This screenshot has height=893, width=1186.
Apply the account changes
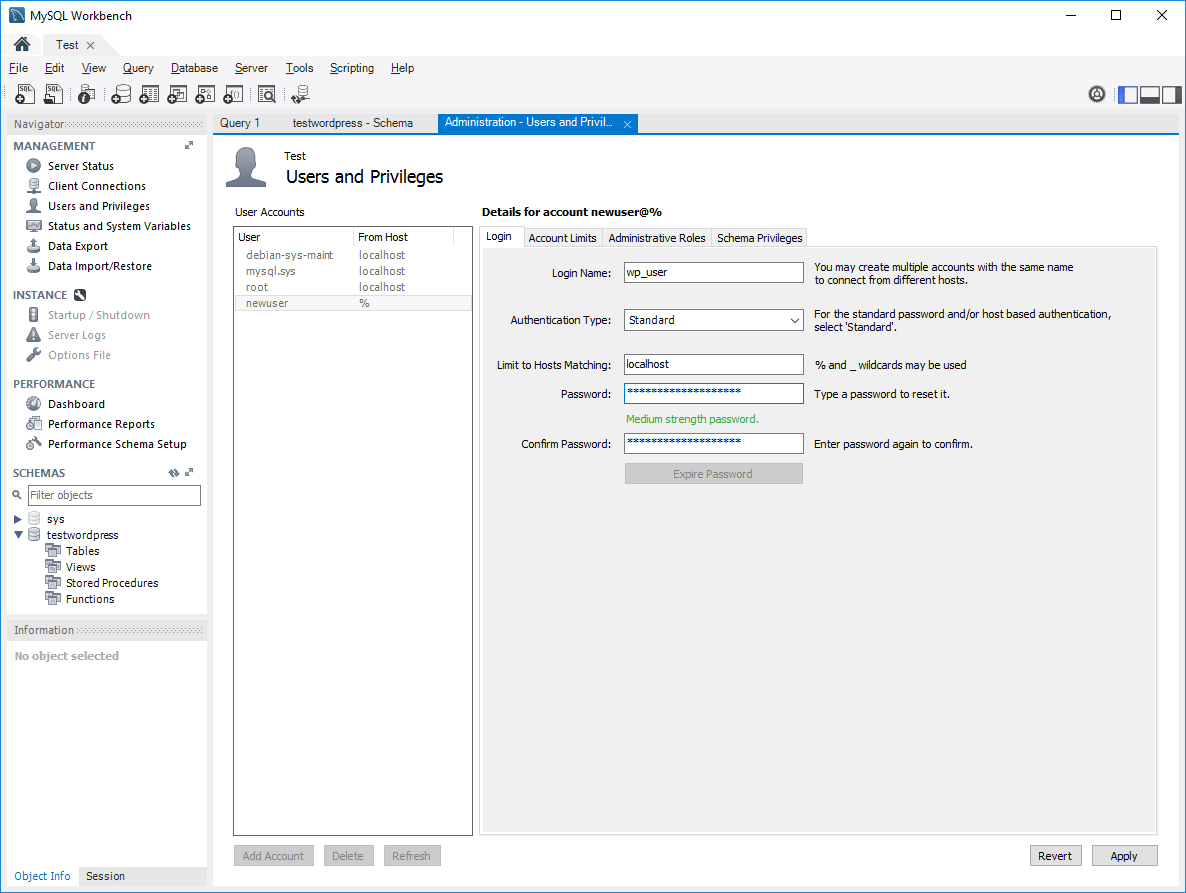pyautogui.click(x=1124, y=856)
